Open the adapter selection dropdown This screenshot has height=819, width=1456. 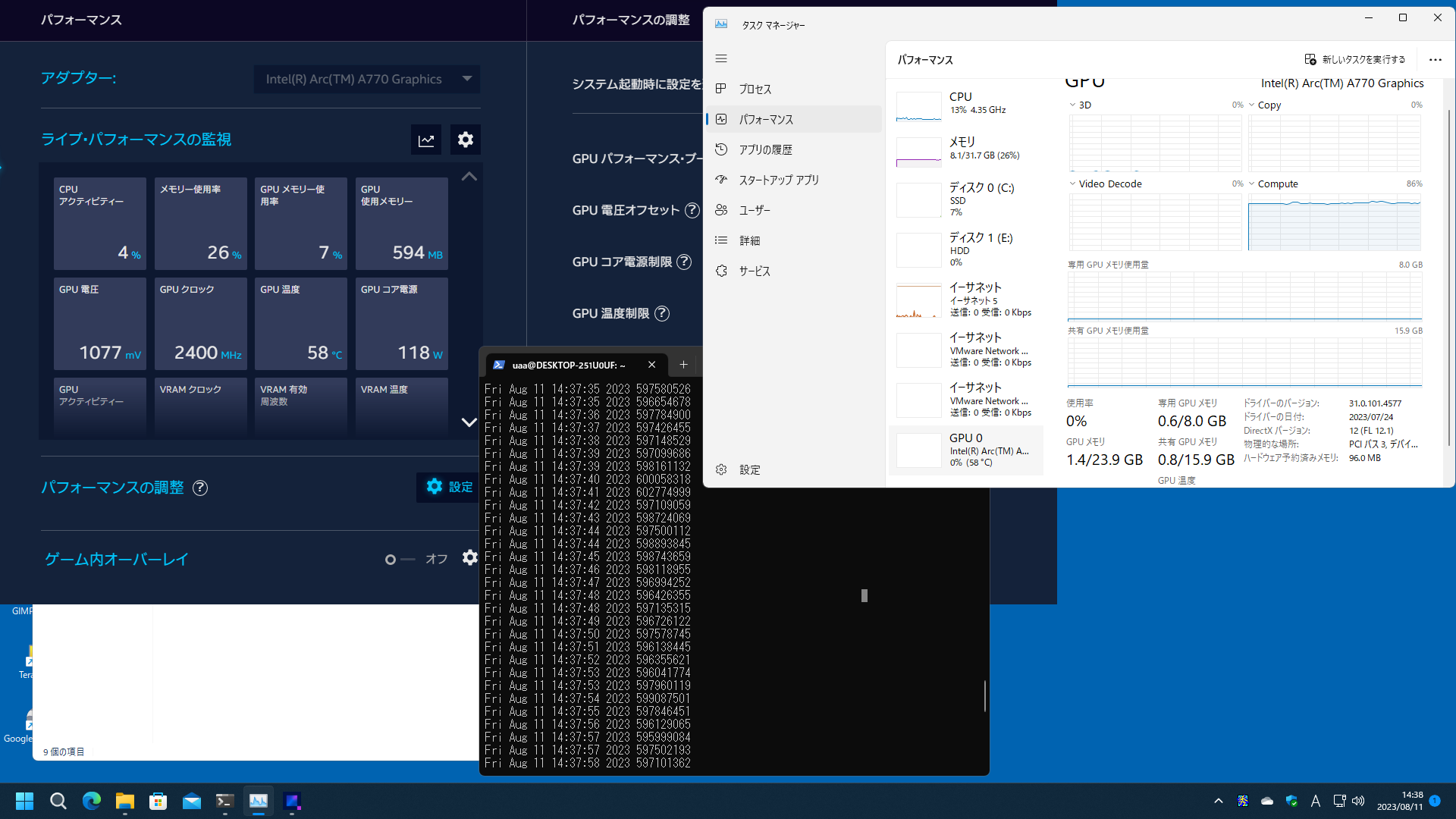pyautogui.click(x=367, y=79)
